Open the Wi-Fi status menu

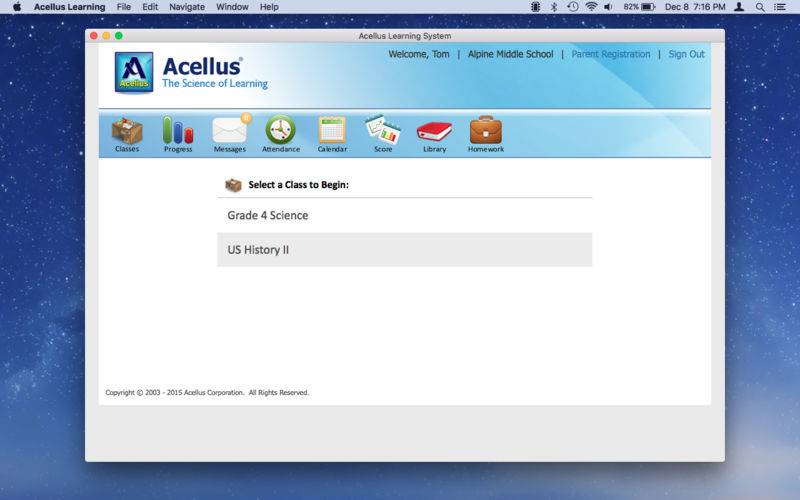tap(591, 7)
